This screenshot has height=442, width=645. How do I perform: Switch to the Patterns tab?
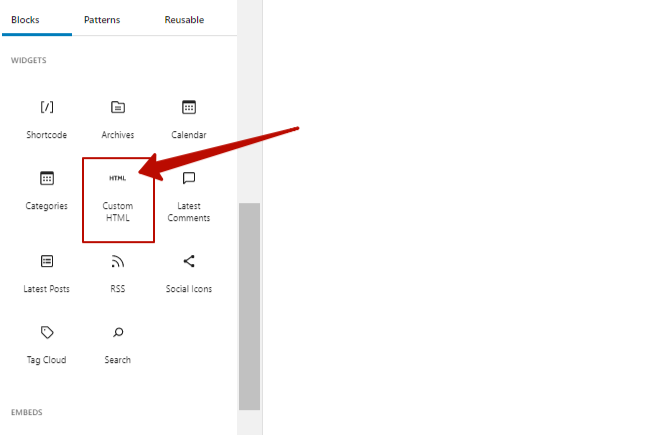[102, 19]
